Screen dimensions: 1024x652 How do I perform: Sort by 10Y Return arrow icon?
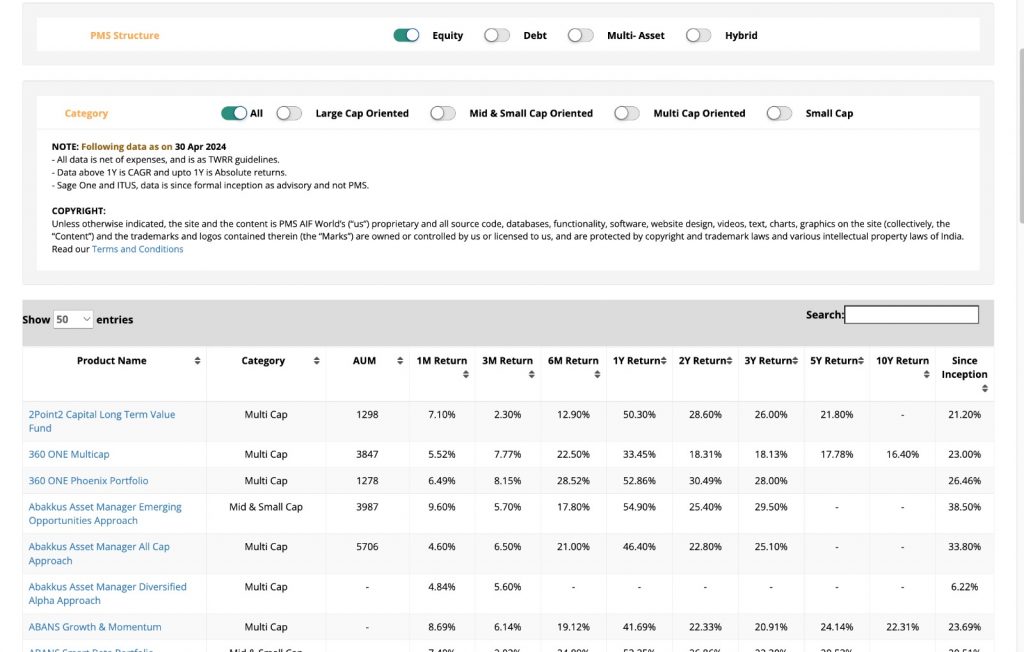(927, 374)
